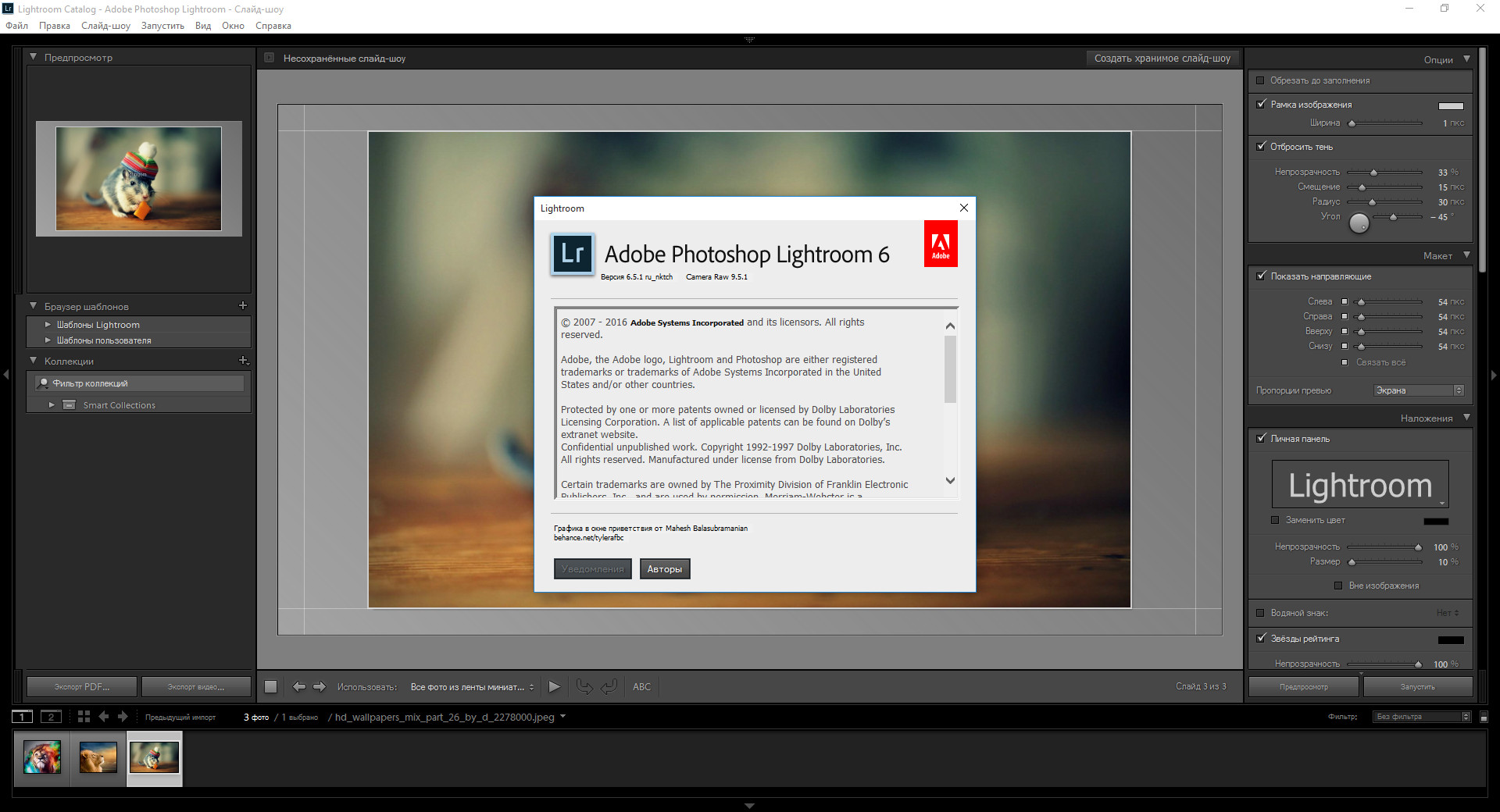This screenshot has width=1500, height=812.
Task: Add a new template with the plus icon
Action: coord(243,305)
